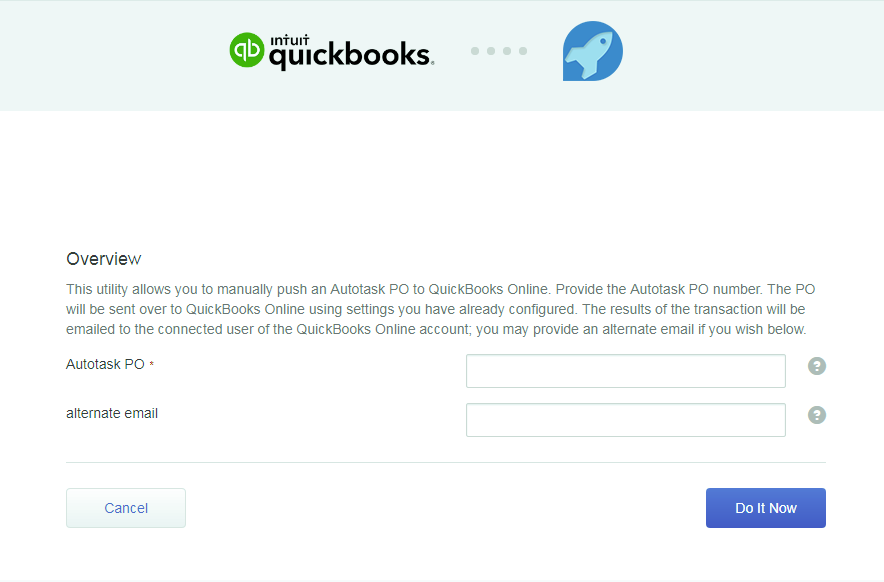This screenshot has height=582, width=884.
Task: Open help for the alternate email field
Action: [x=816, y=415]
